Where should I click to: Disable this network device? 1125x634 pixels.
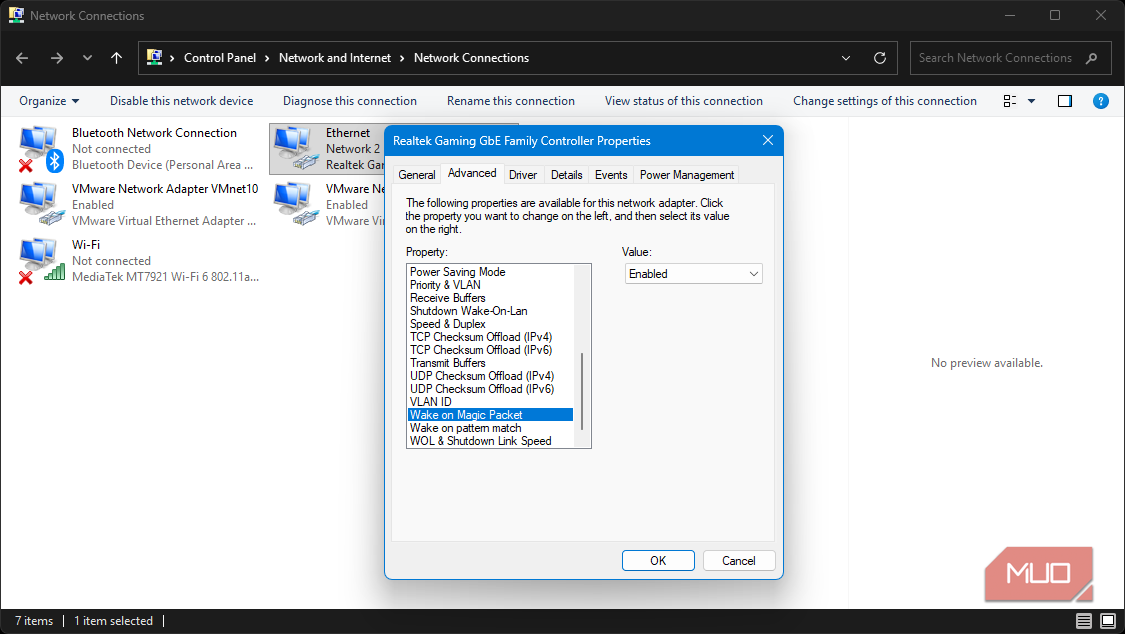tap(182, 101)
